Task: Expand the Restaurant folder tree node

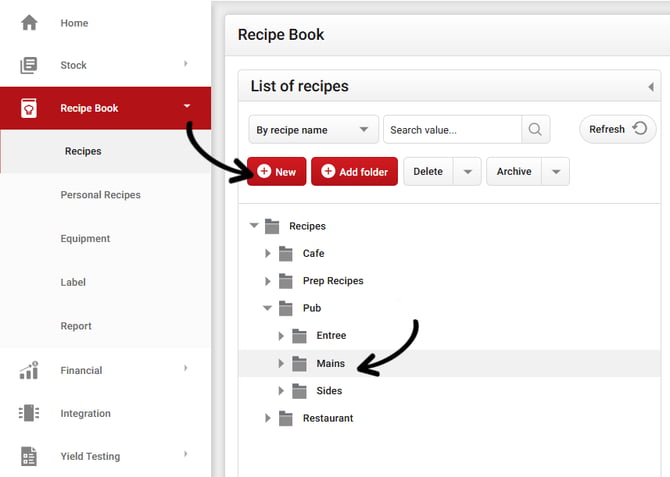Action: [268, 418]
